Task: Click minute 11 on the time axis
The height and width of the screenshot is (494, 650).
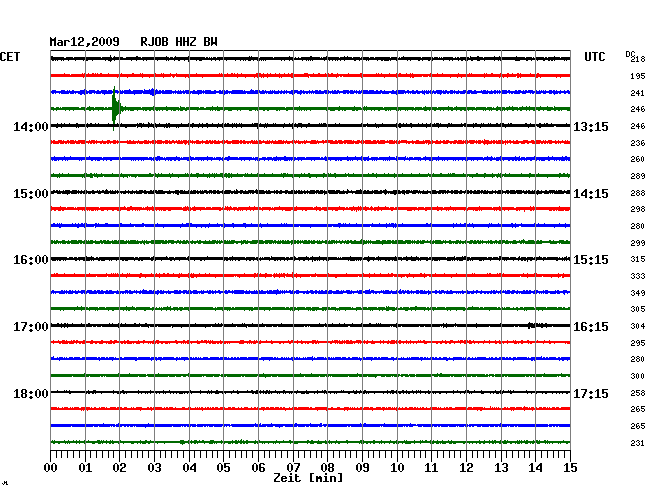Action: tap(431, 467)
